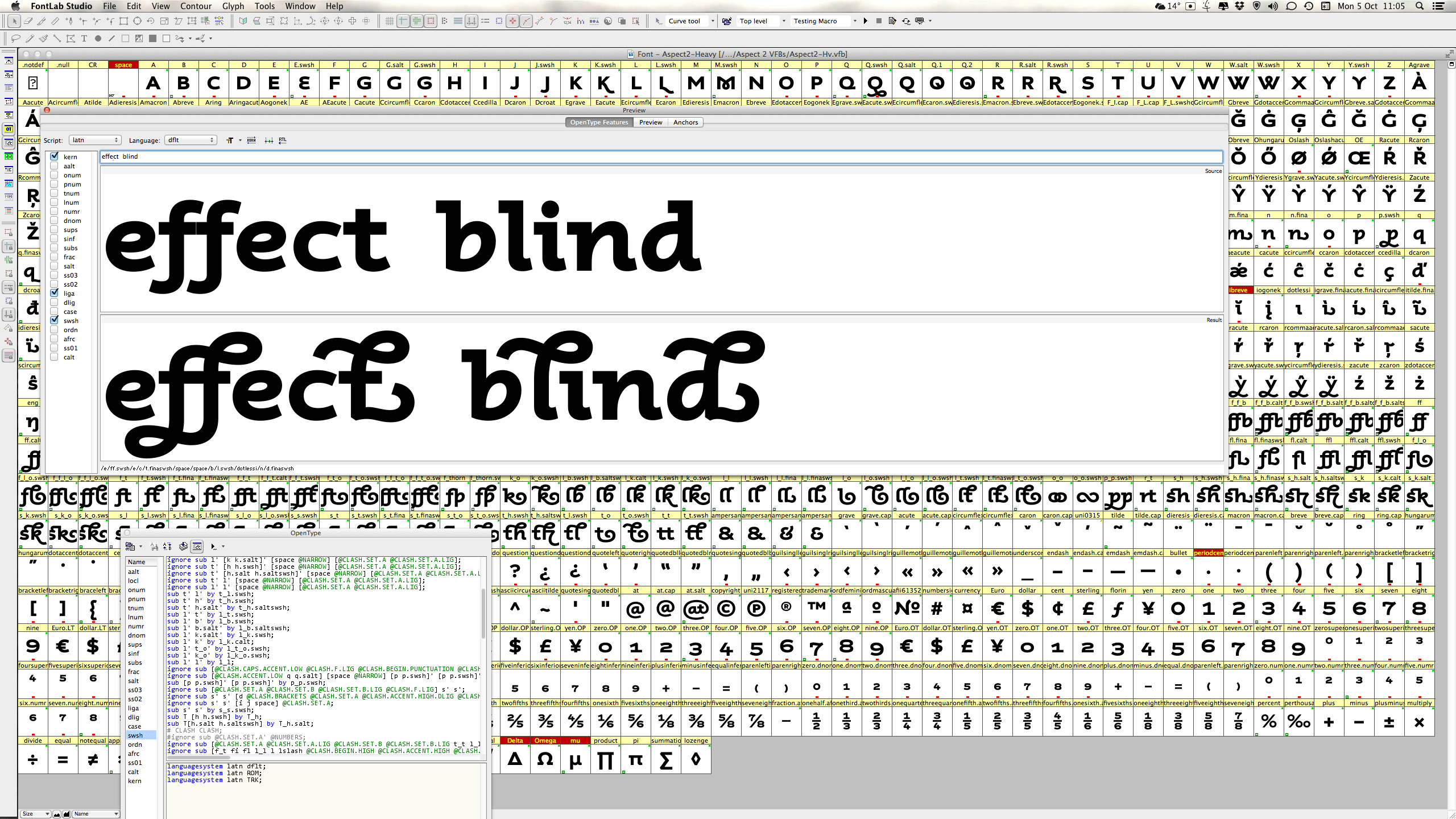Select the Eraser tool in the toolbar
This screenshot has height=819, width=1456.
(x=28, y=21)
